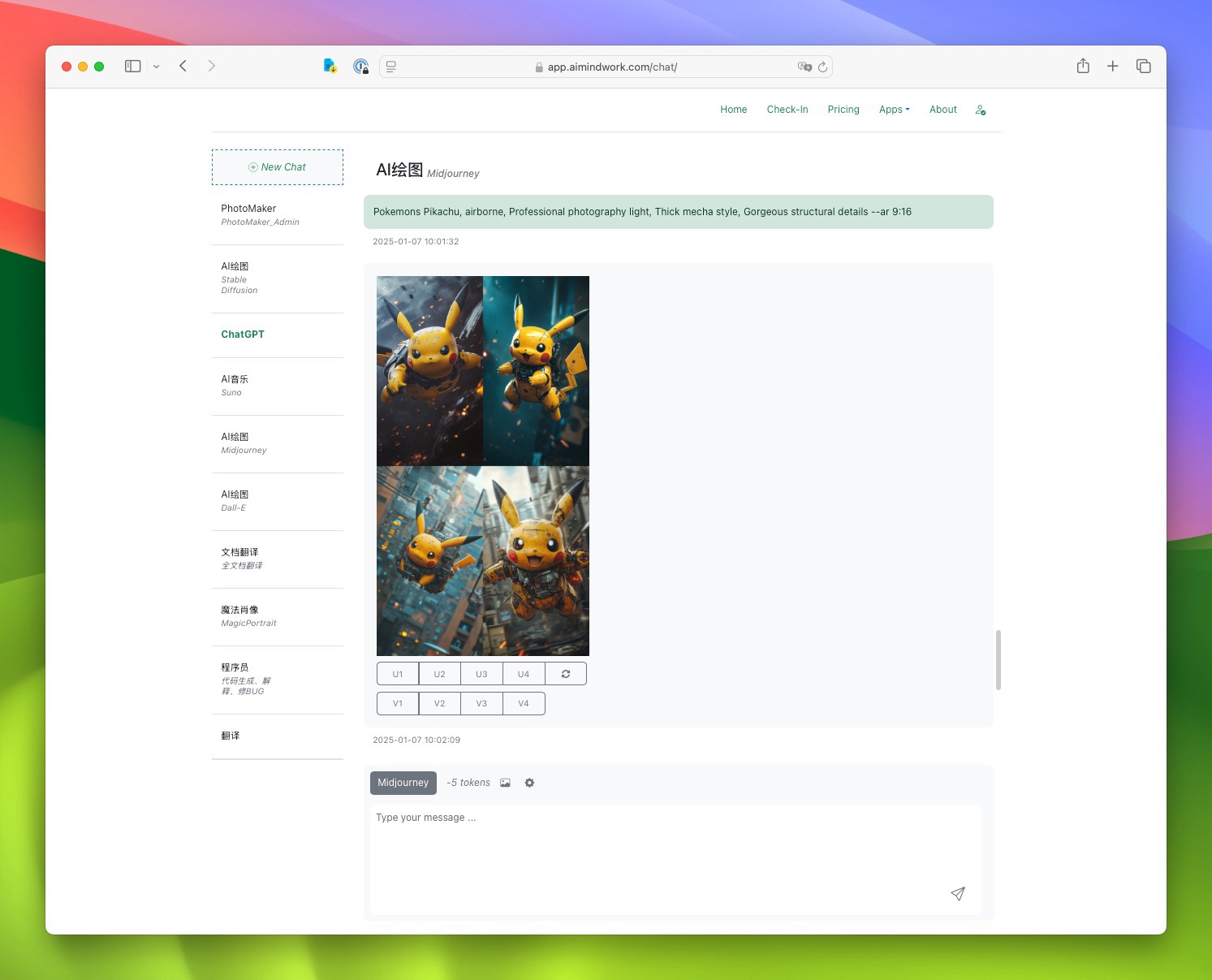Viewport: 1212px width, 980px height.
Task: Select the address bar URL app.aimindwork.com/chat/
Action: [x=612, y=67]
